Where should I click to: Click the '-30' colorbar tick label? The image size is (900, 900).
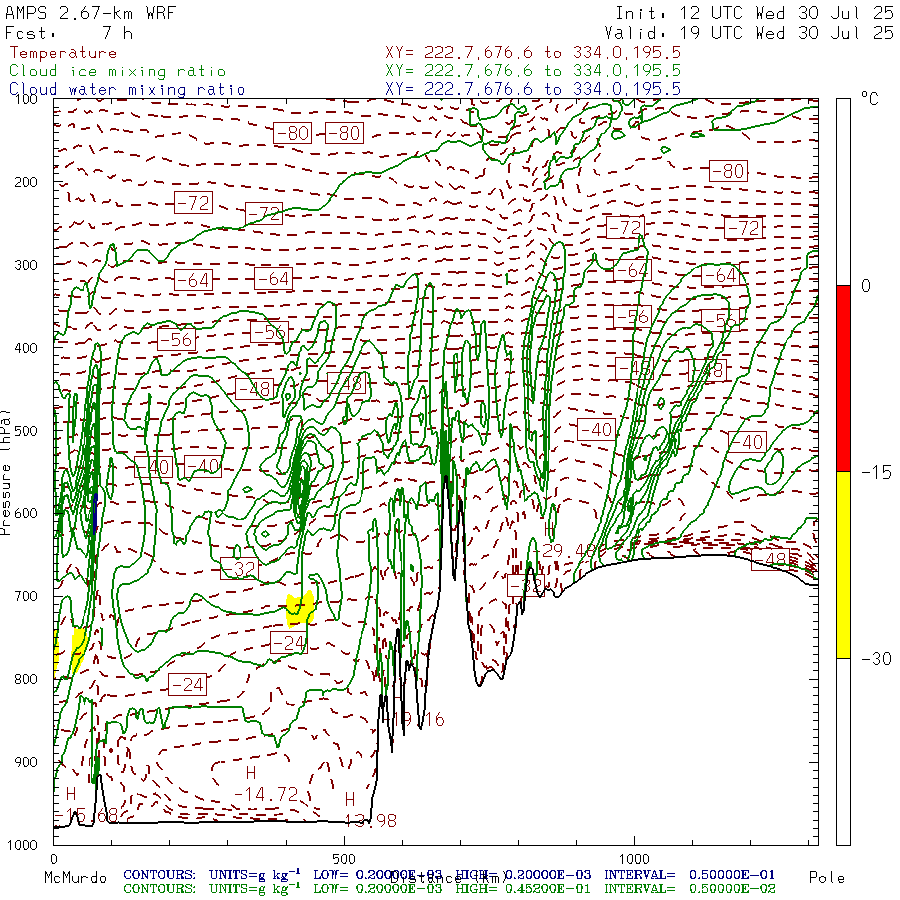[876, 658]
